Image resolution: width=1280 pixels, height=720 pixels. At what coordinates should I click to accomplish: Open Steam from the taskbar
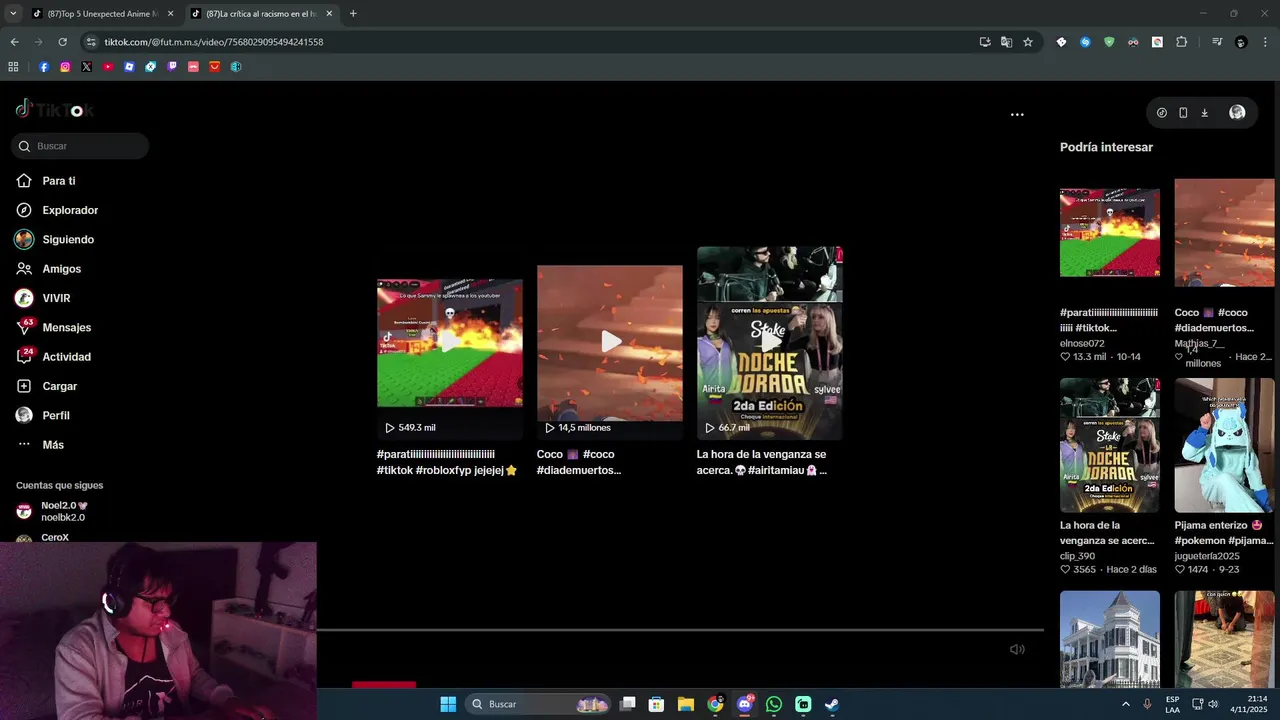pyautogui.click(x=832, y=704)
